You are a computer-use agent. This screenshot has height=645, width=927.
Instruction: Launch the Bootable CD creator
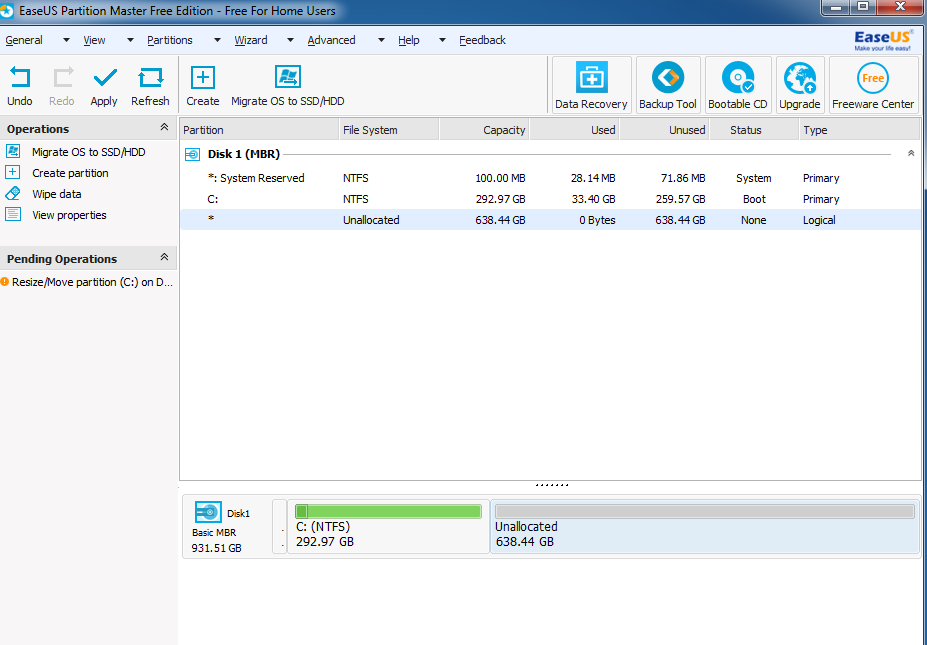click(738, 85)
